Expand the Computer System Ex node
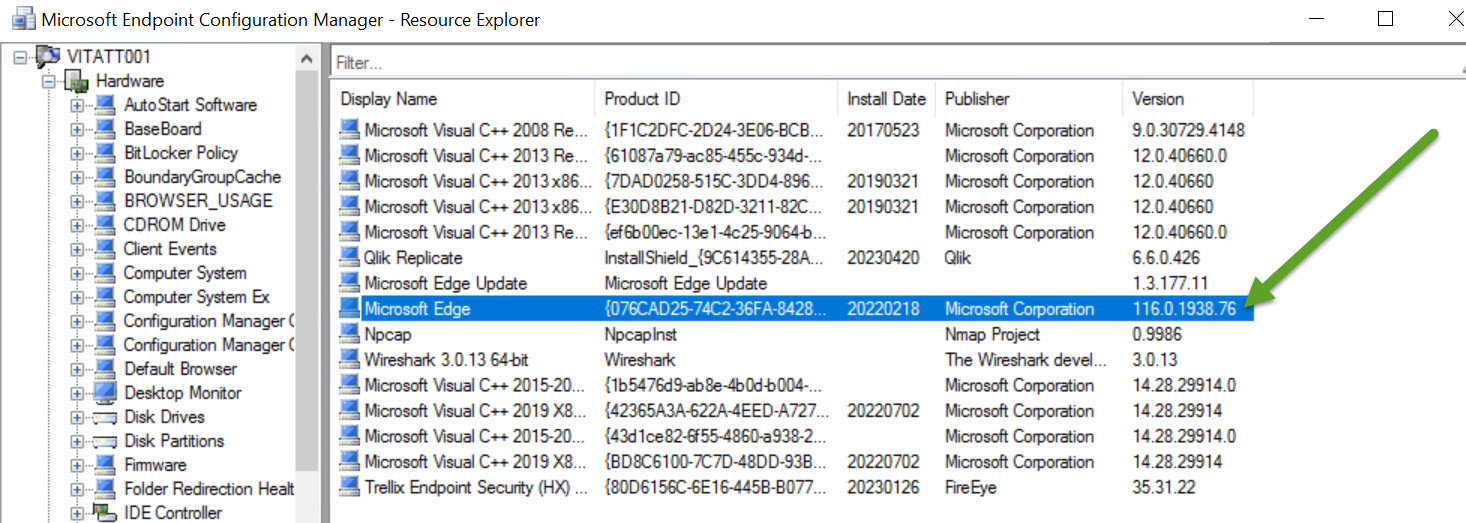 tap(77, 297)
